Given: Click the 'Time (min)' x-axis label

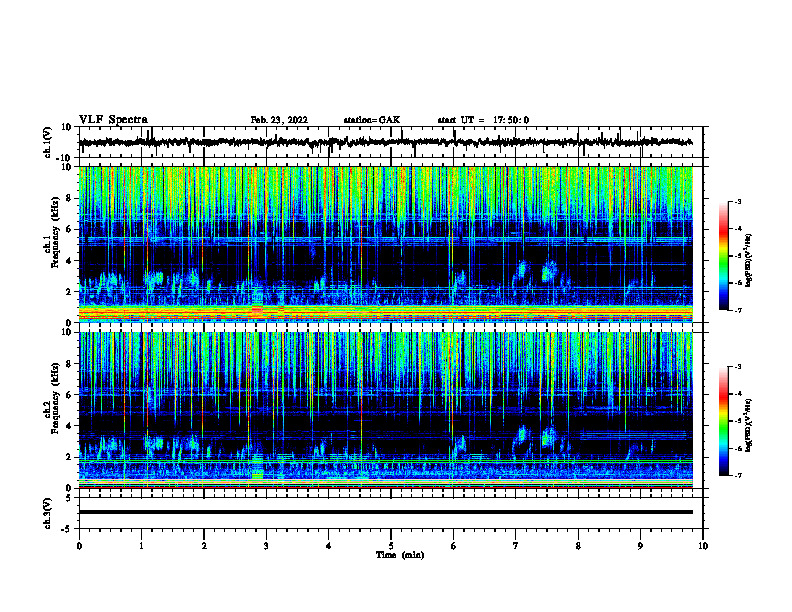Looking at the screenshot, I should [400, 555].
